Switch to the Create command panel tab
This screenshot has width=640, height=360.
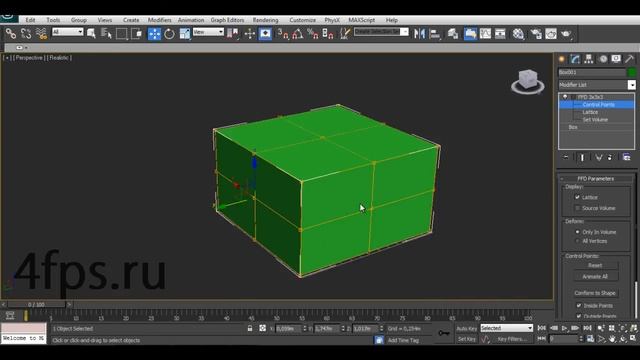click(x=562, y=59)
